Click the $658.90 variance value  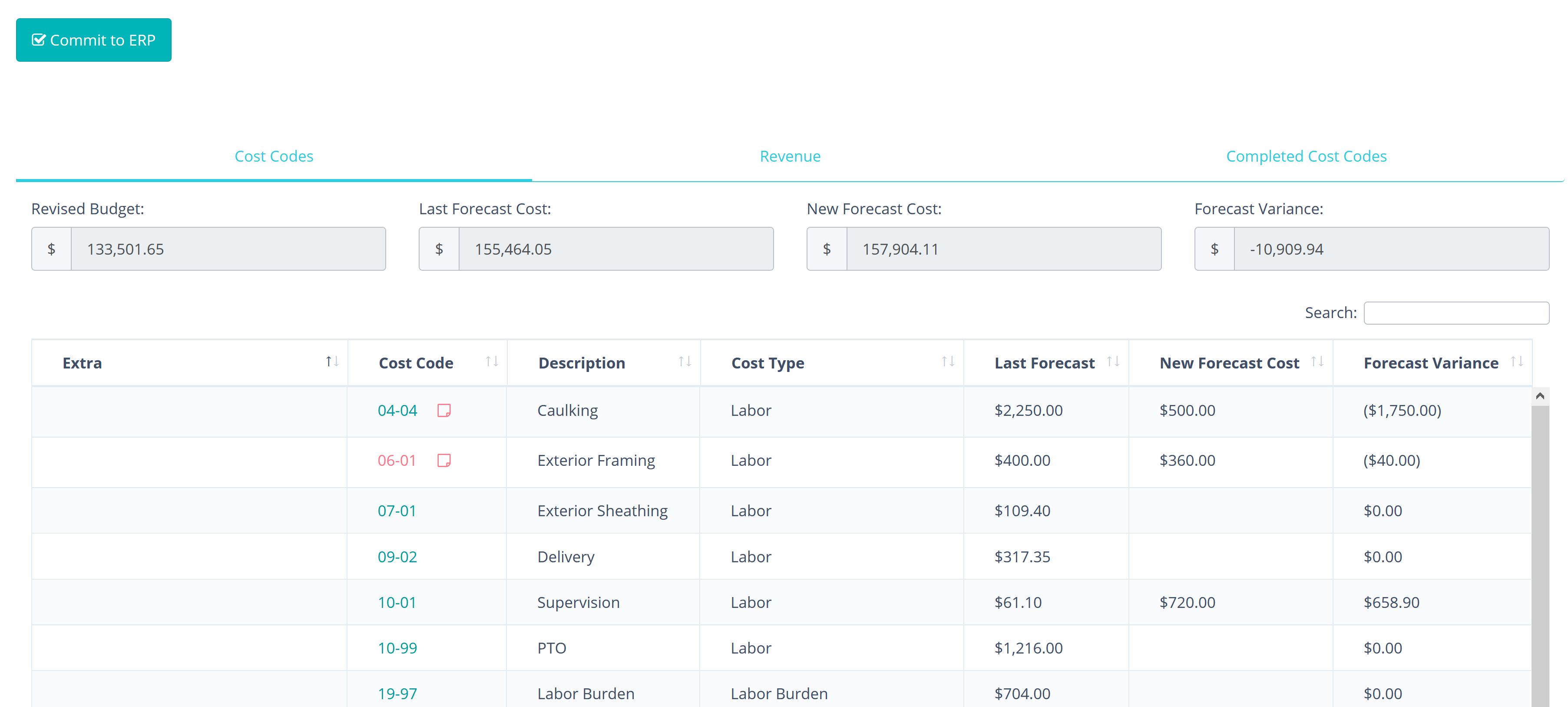pyautogui.click(x=1391, y=602)
